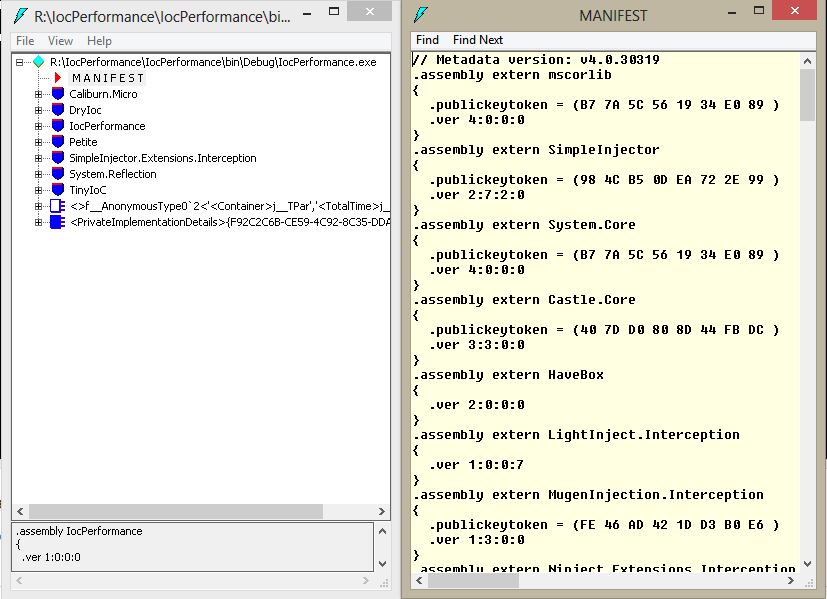Click the cyan diamond assembly icon
Image resolution: width=827 pixels, height=599 pixels.
[39, 62]
